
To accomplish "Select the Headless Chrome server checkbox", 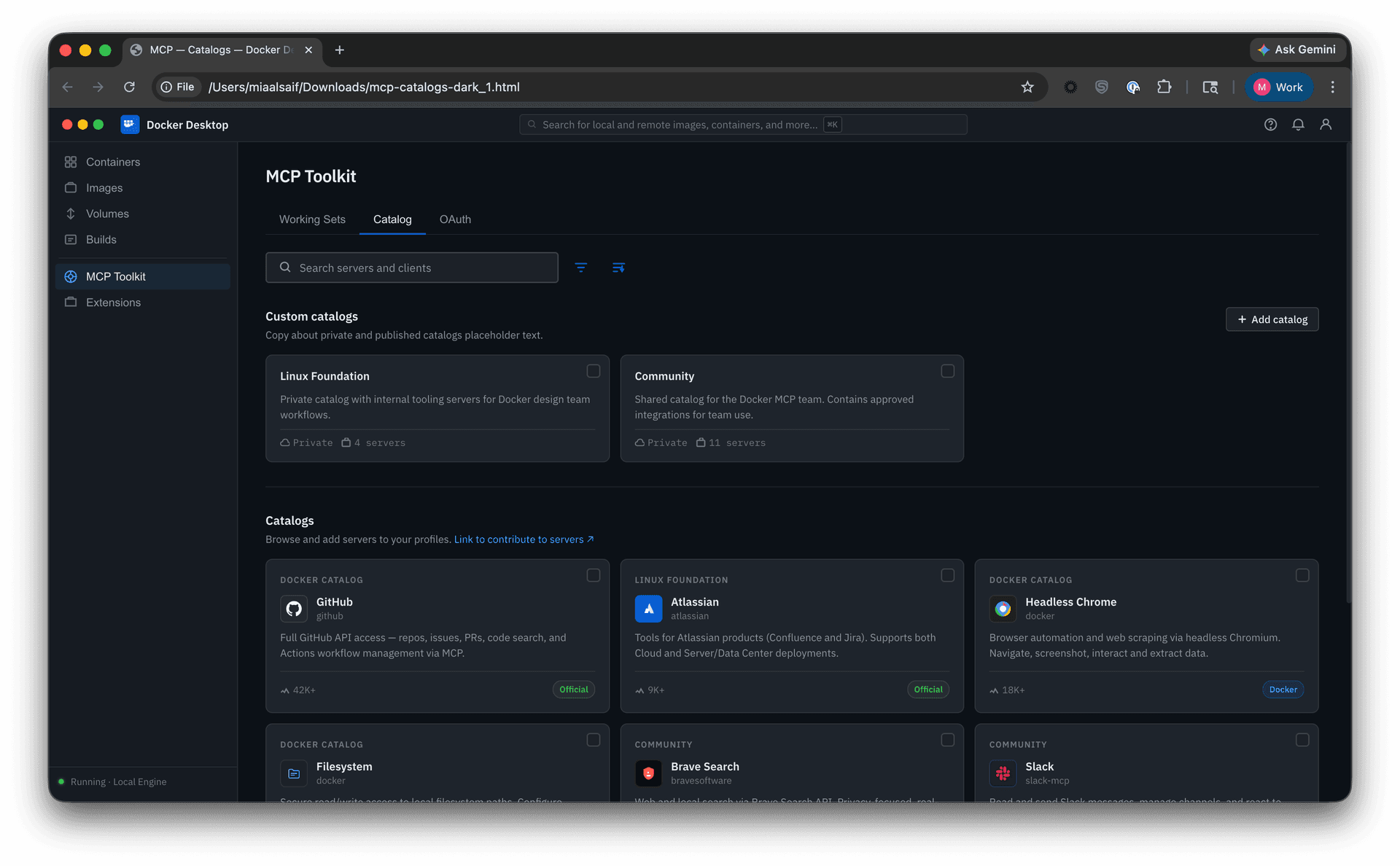I will tap(1302, 575).
